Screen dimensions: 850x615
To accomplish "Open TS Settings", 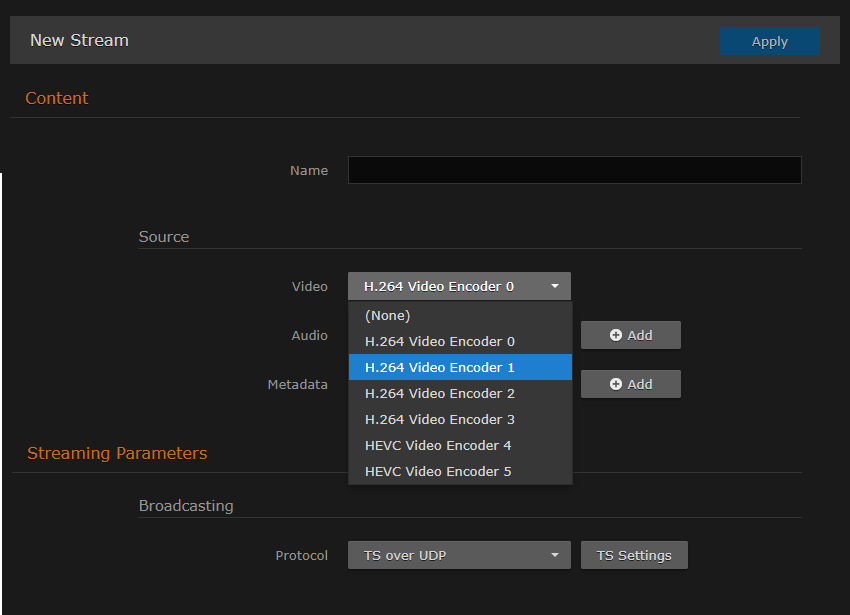I will [634, 555].
